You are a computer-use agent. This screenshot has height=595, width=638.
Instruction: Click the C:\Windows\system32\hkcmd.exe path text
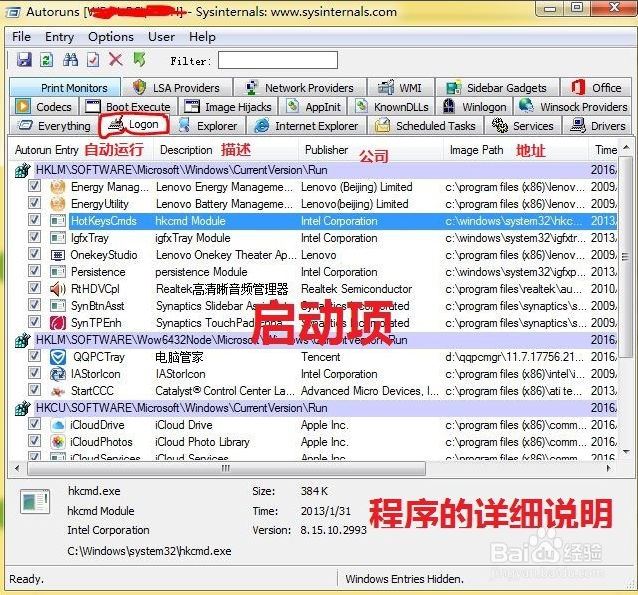[x=149, y=551]
